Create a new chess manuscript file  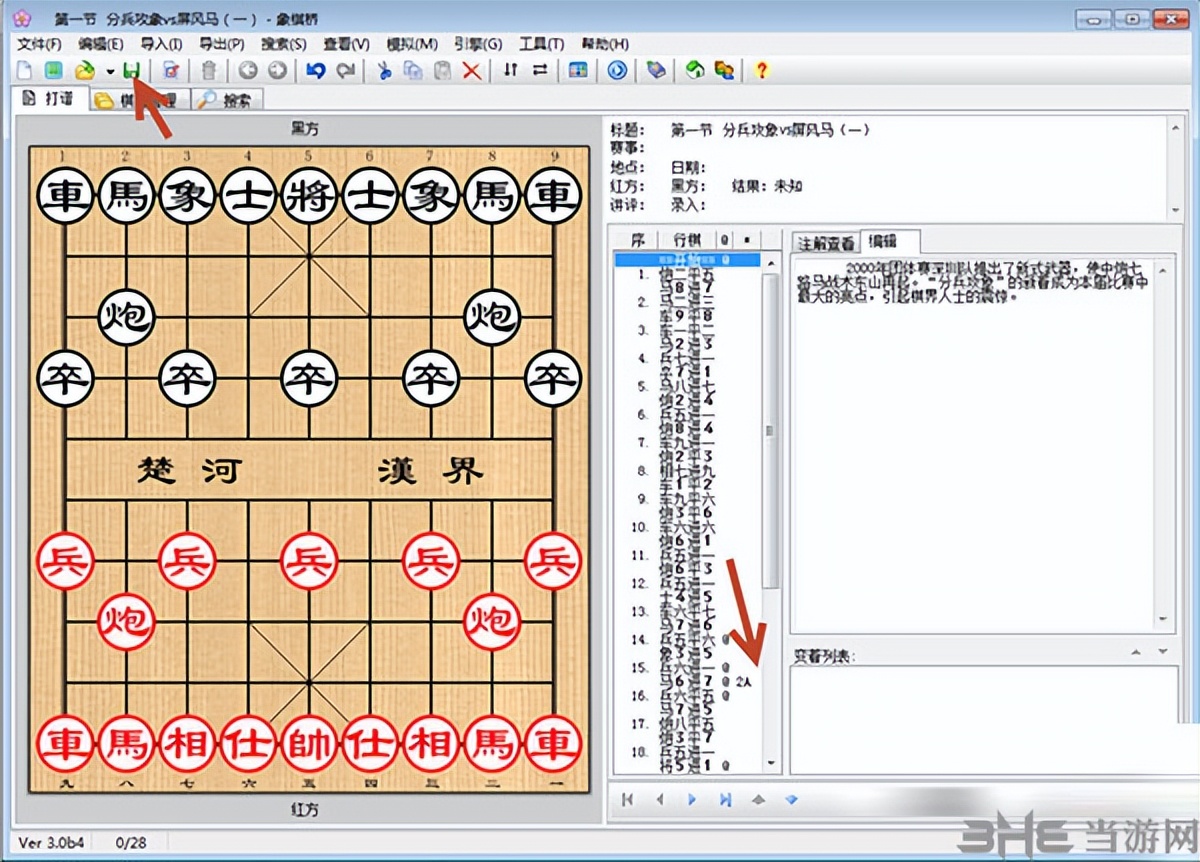(23, 70)
